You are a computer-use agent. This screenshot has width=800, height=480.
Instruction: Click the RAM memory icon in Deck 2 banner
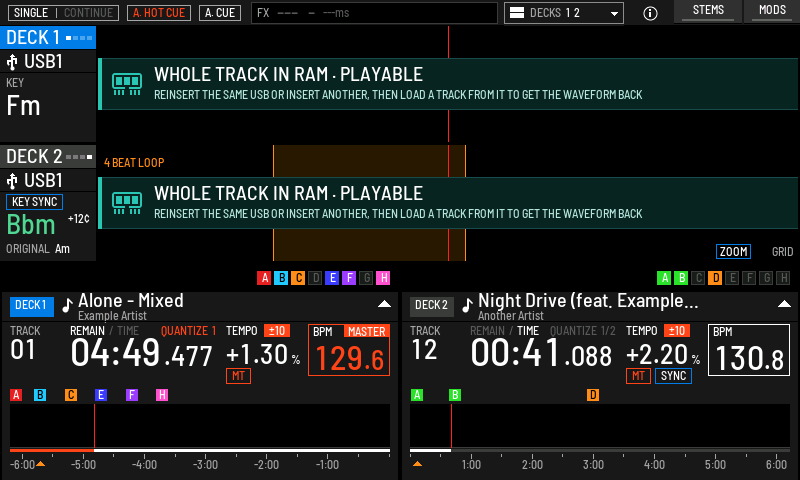(x=127, y=203)
